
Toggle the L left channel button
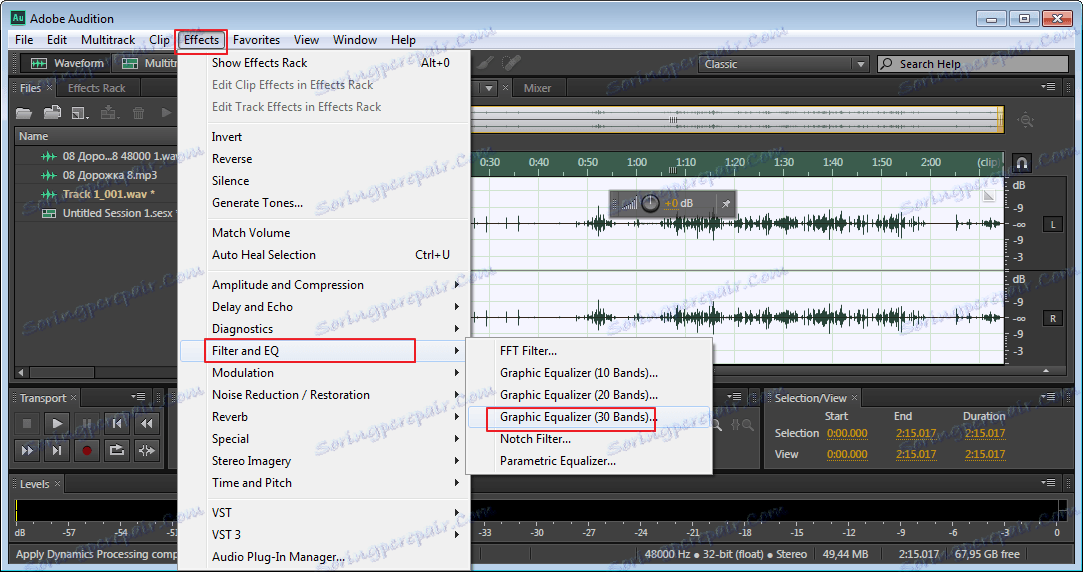(x=1053, y=225)
